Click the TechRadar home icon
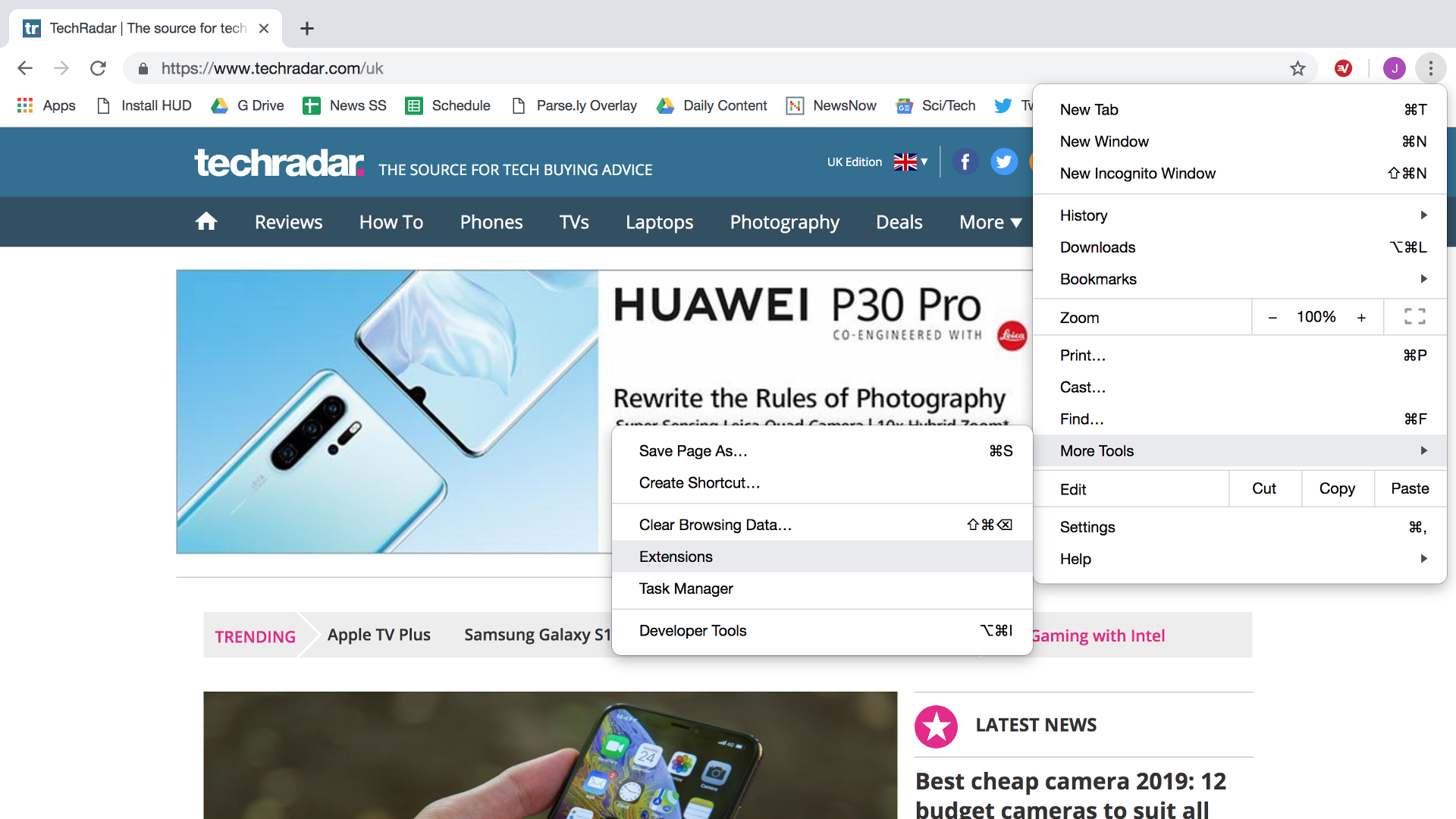 (x=206, y=221)
